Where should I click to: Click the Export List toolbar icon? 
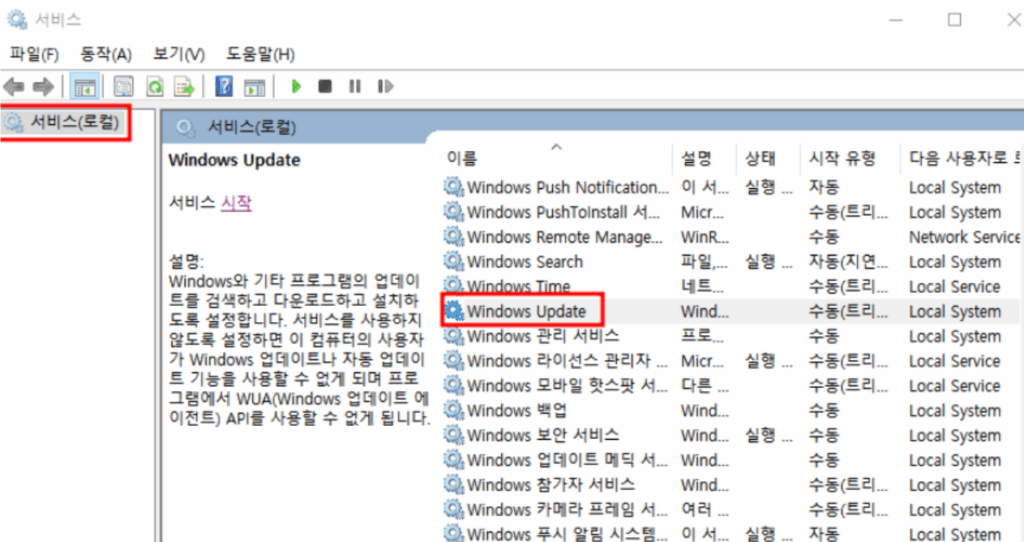pos(184,87)
